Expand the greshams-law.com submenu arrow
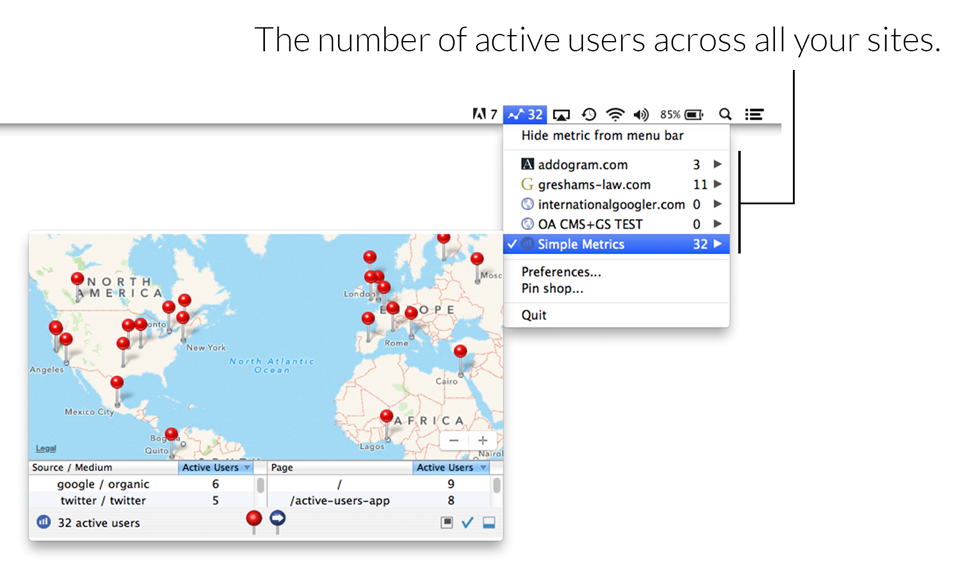This screenshot has width=960, height=576. coord(718,184)
